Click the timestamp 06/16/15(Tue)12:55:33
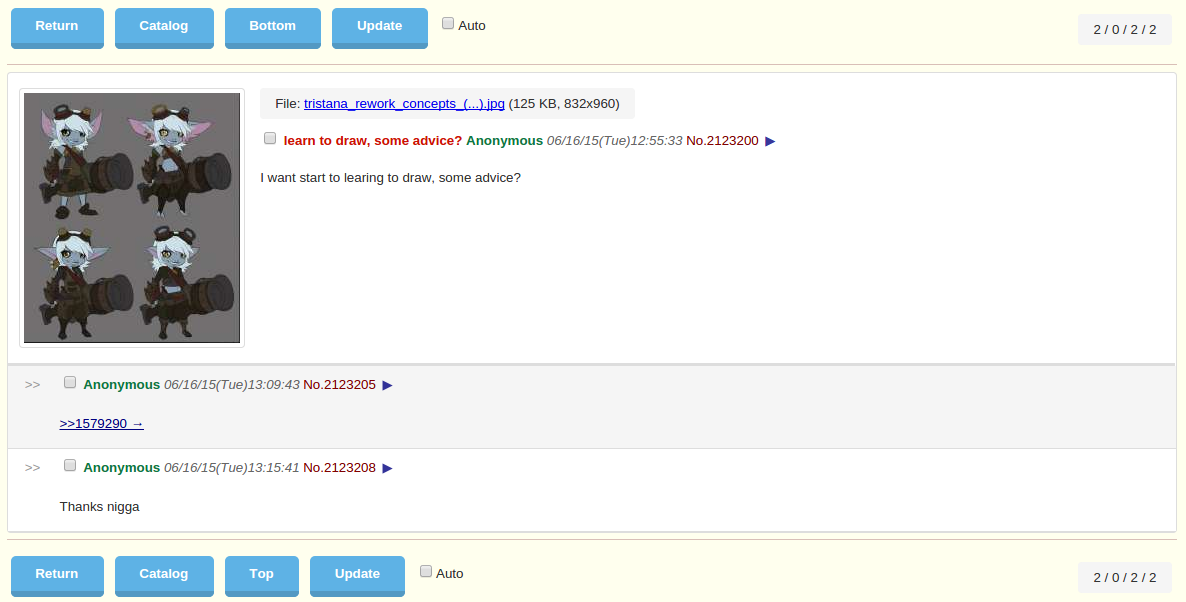The width and height of the screenshot is (1186, 602). click(614, 141)
